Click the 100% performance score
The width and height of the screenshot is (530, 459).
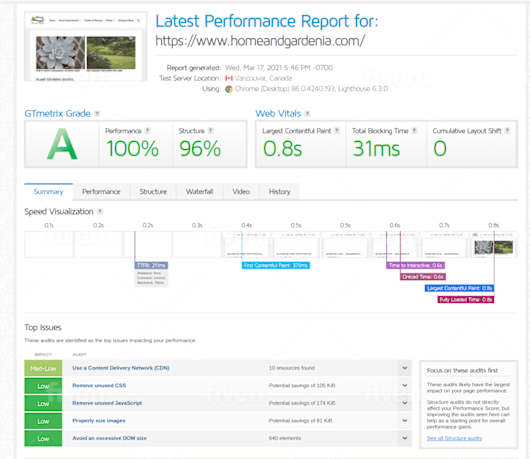[132, 149]
